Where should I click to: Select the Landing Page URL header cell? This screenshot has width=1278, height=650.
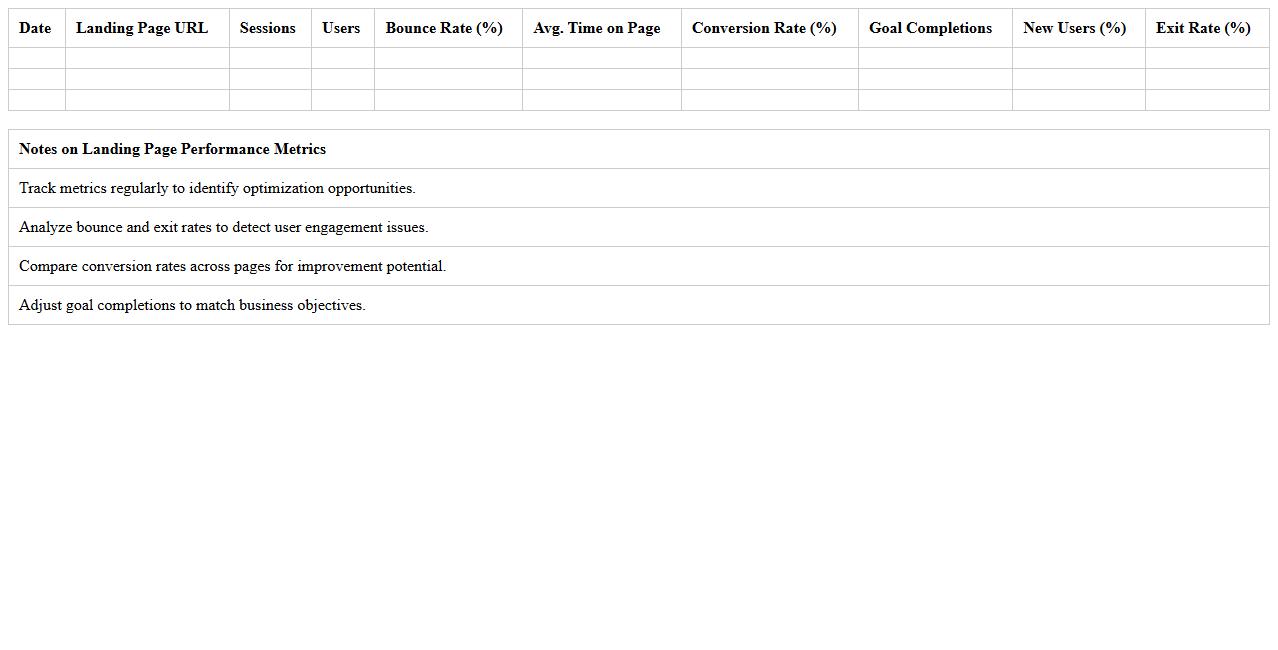[146, 28]
